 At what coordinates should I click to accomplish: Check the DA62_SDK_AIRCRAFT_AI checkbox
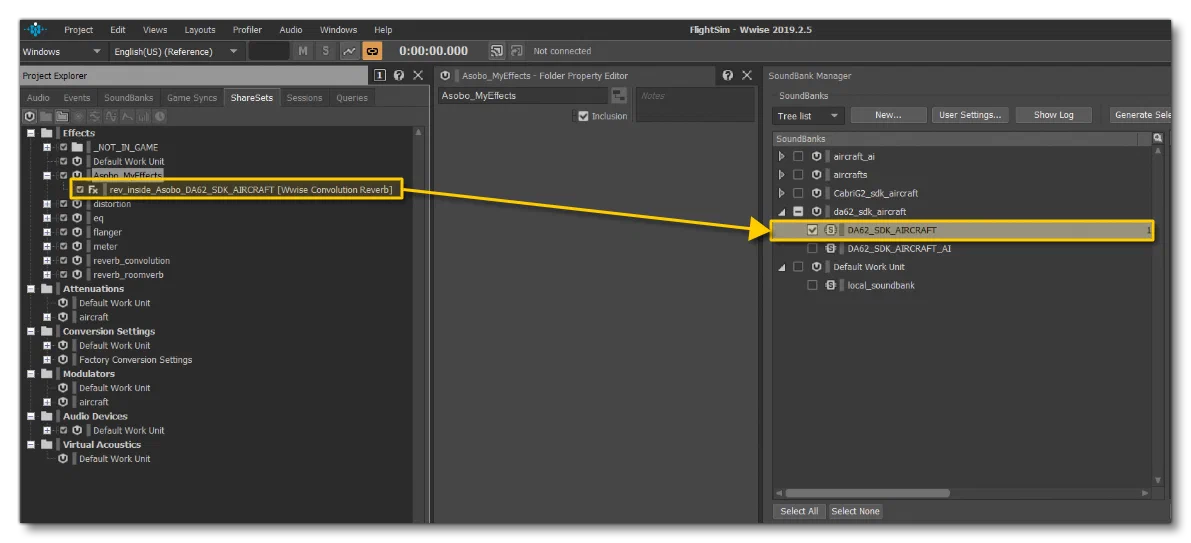pos(812,248)
